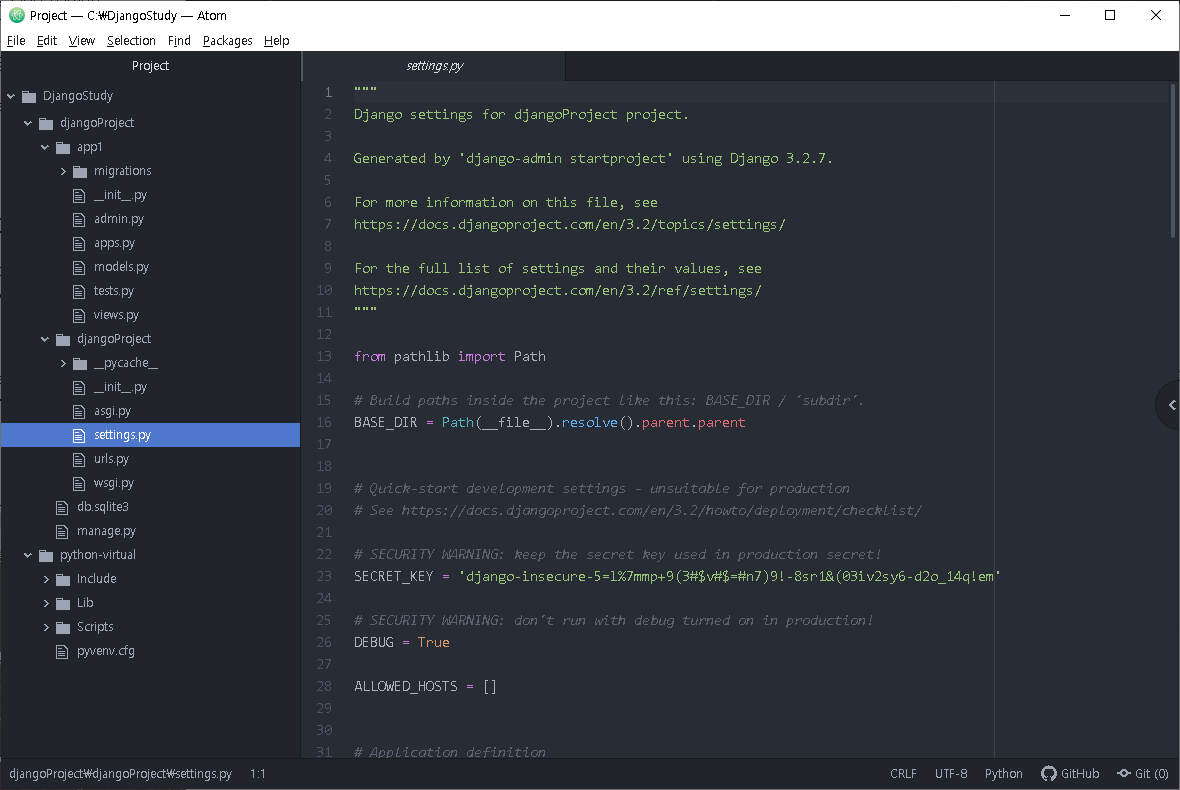Image resolution: width=1180 pixels, height=790 pixels.
Task: Click the views.py file icon
Action: click(x=79, y=315)
